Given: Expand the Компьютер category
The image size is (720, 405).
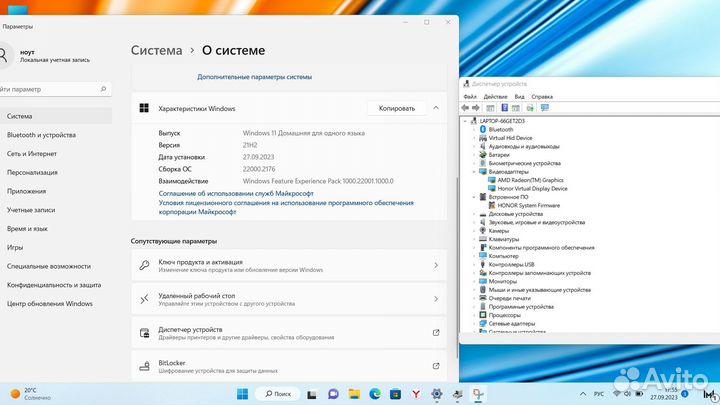Looking at the screenshot, I should [x=474, y=256].
